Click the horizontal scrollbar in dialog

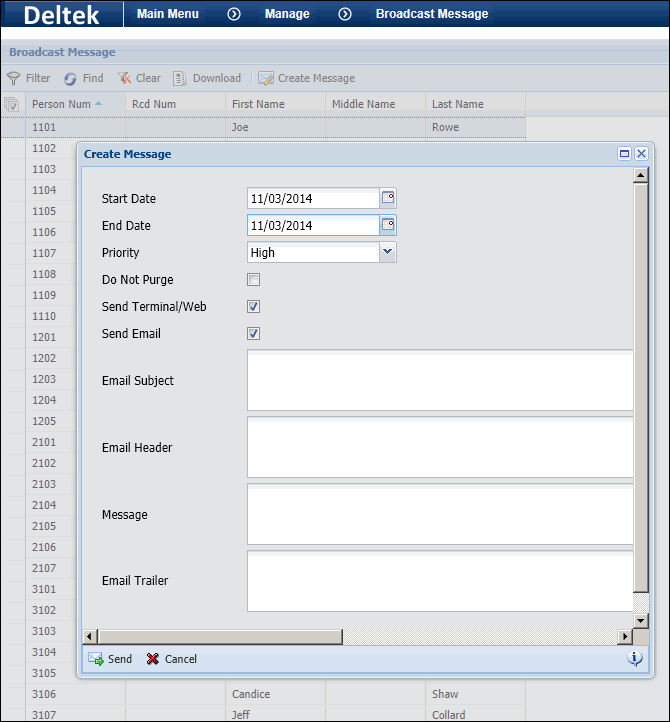(220, 637)
